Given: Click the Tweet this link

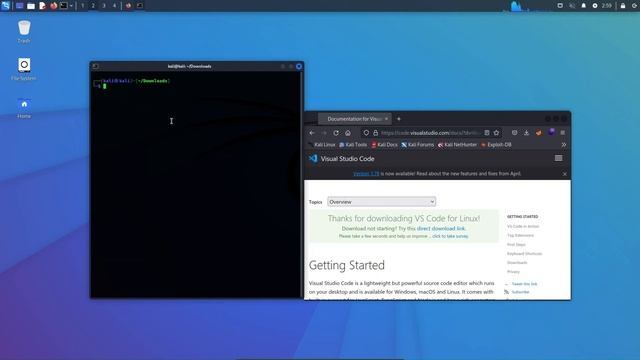Looking at the screenshot, I should pos(524,284).
